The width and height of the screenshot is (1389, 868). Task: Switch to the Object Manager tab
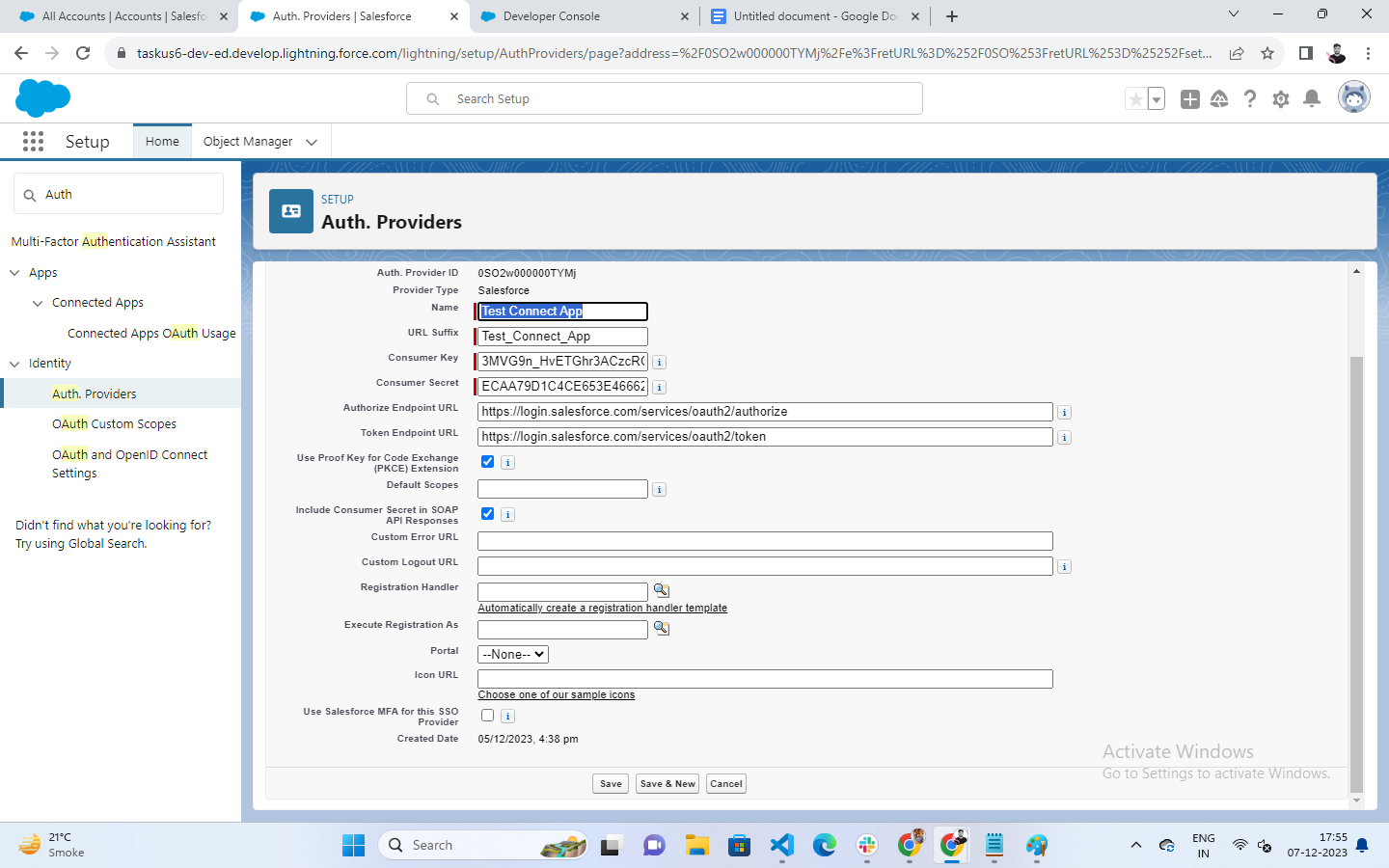tap(248, 142)
